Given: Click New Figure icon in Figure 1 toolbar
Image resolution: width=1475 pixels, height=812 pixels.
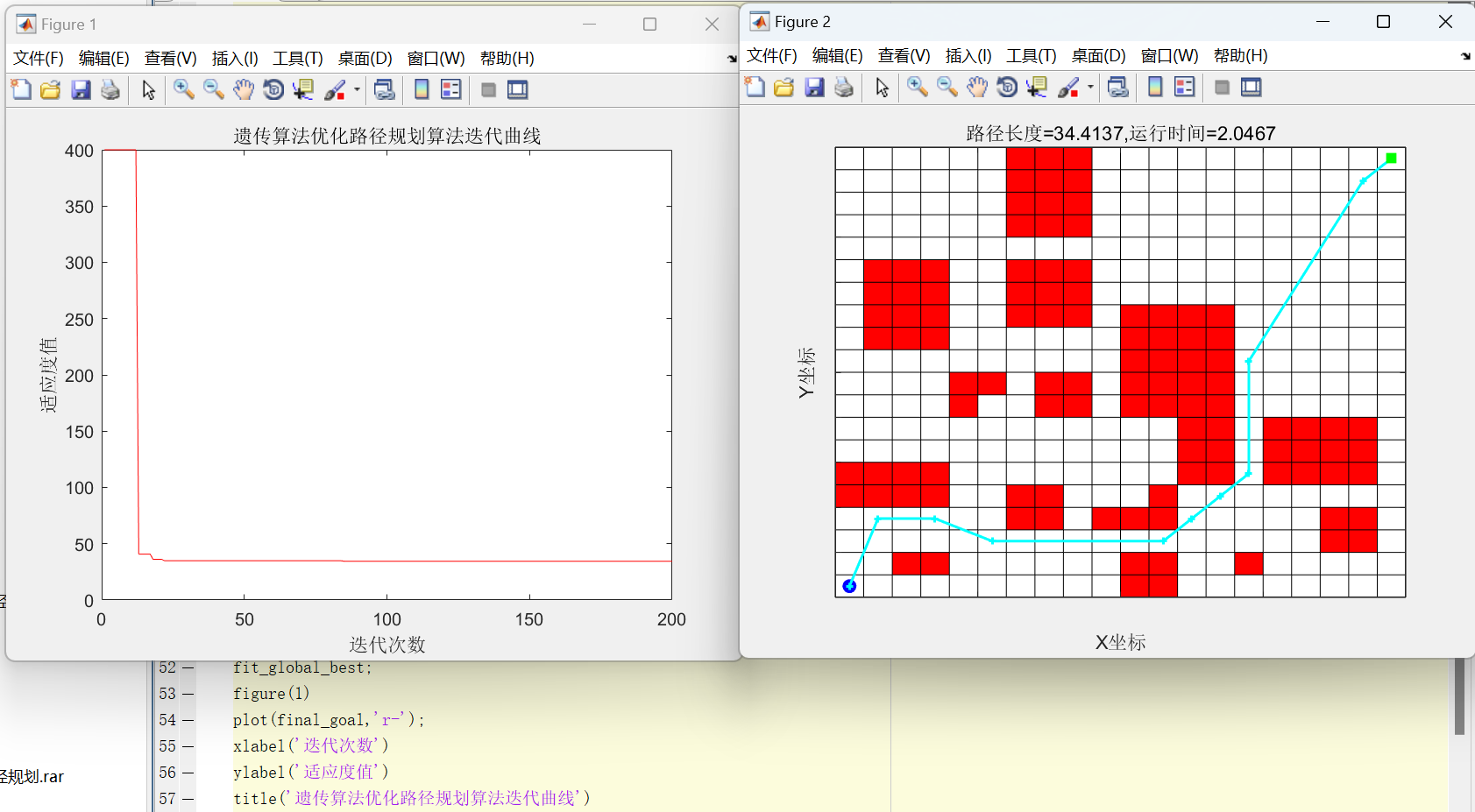Looking at the screenshot, I should click(21, 89).
